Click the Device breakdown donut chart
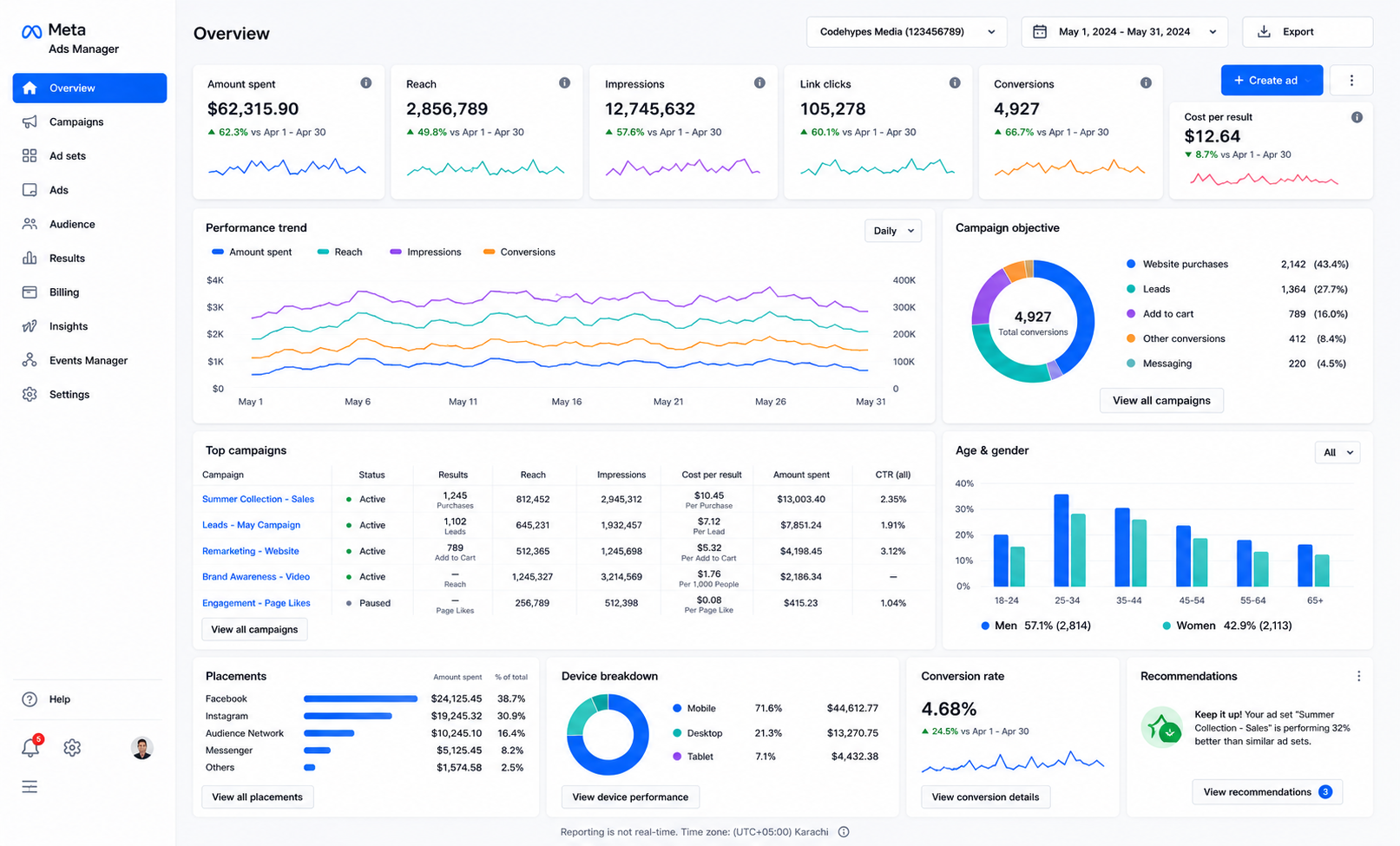This screenshot has width=1400, height=846. point(608,735)
